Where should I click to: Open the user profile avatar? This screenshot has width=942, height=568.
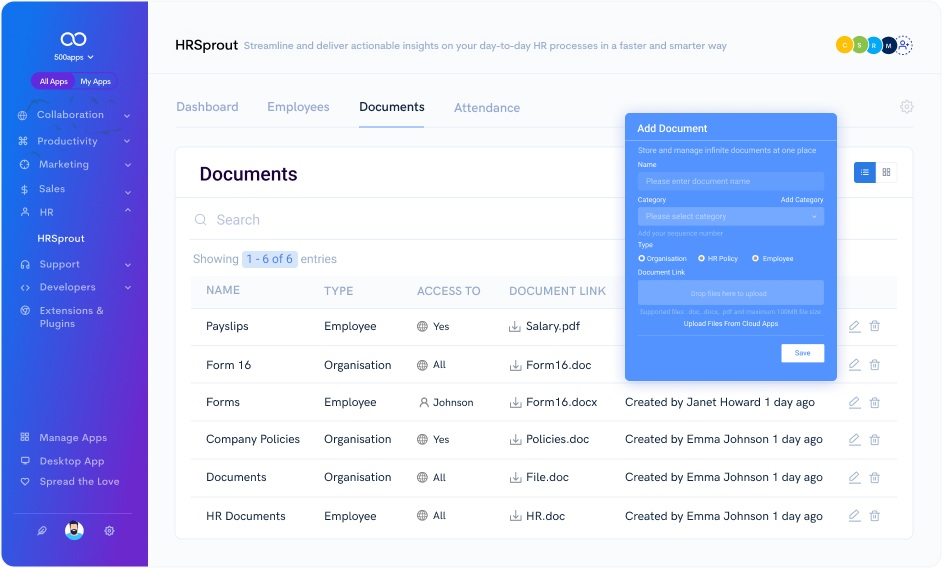(74, 530)
